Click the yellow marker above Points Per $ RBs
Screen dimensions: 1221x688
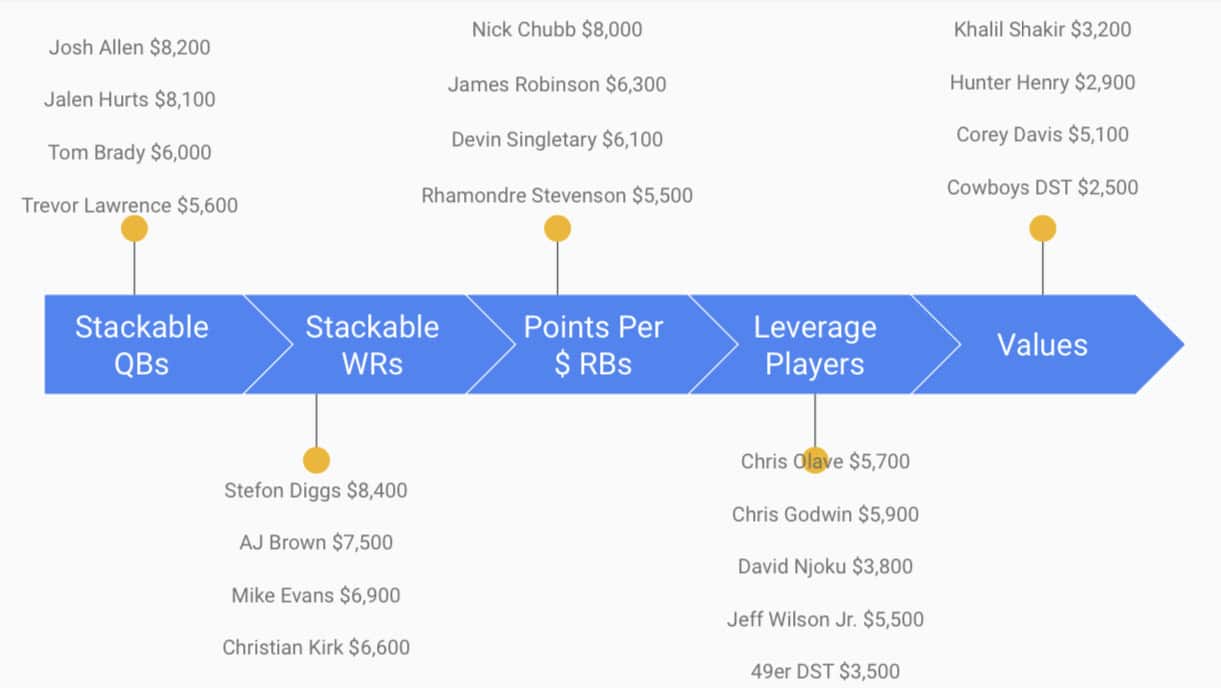tap(558, 229)
